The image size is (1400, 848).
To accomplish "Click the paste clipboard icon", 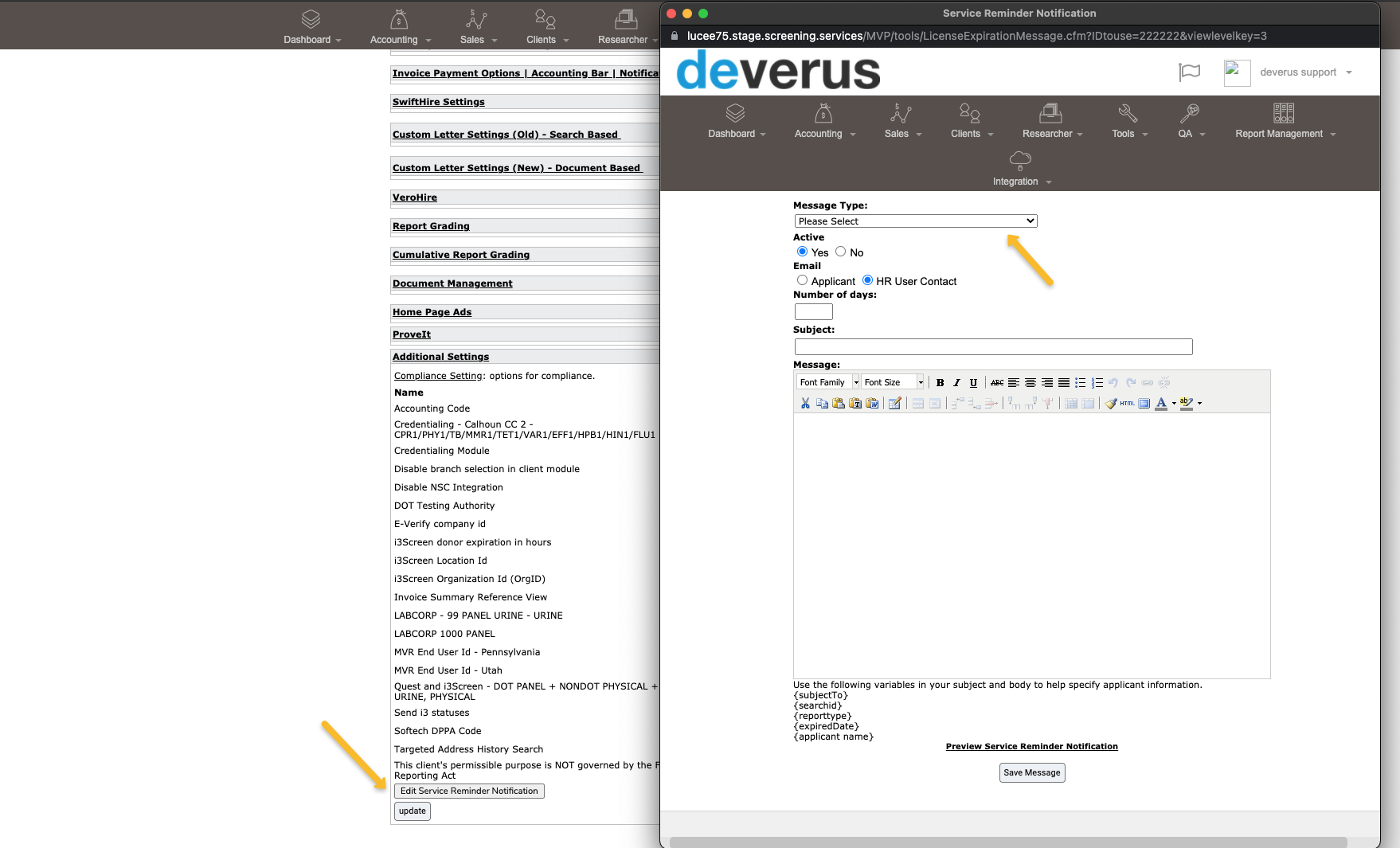I will (x=839, y=403).
